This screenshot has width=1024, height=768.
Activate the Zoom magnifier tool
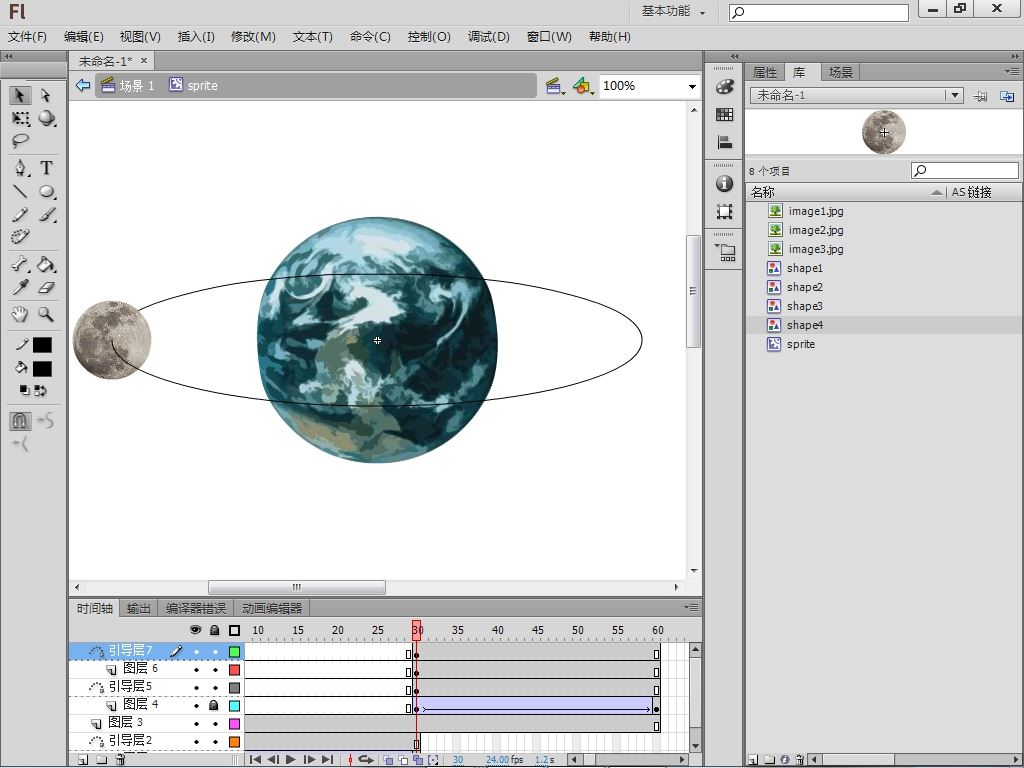(x=46, y=314)
